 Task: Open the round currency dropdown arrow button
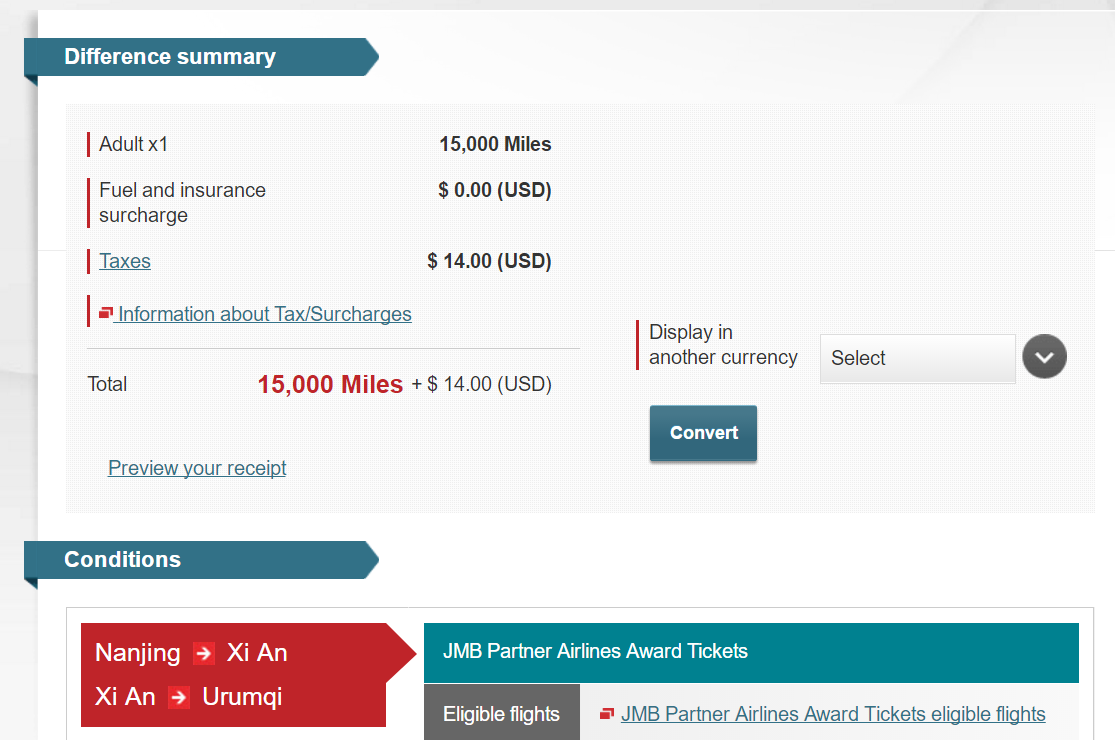pos(1044,356)
